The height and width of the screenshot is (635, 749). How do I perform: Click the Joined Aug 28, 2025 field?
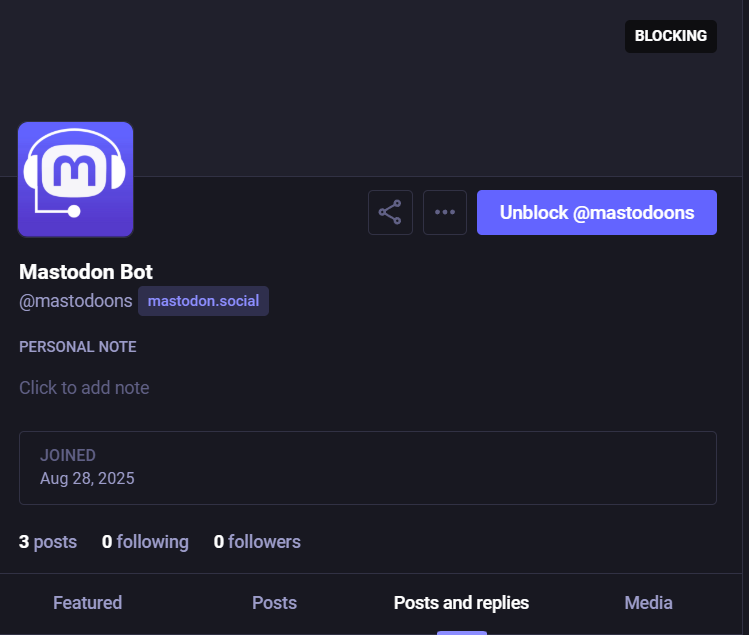coord(367,467)
